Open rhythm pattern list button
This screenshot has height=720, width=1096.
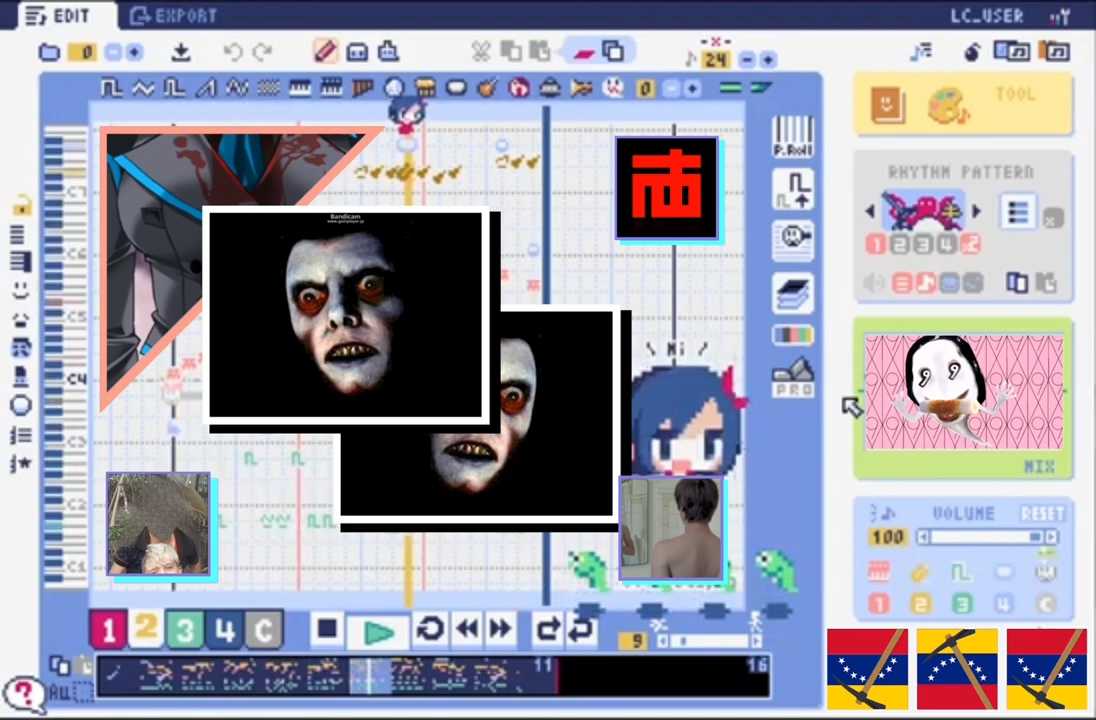1018,211
